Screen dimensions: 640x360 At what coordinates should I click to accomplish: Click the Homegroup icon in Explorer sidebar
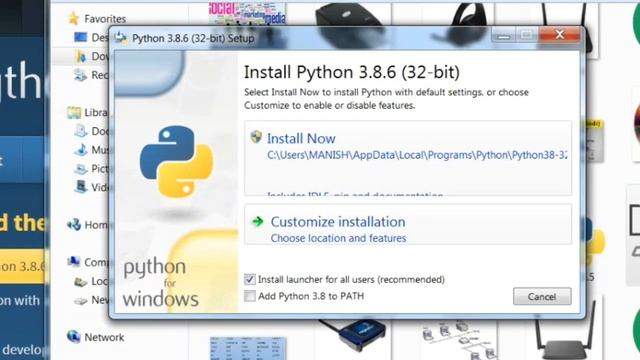[74, 224]
